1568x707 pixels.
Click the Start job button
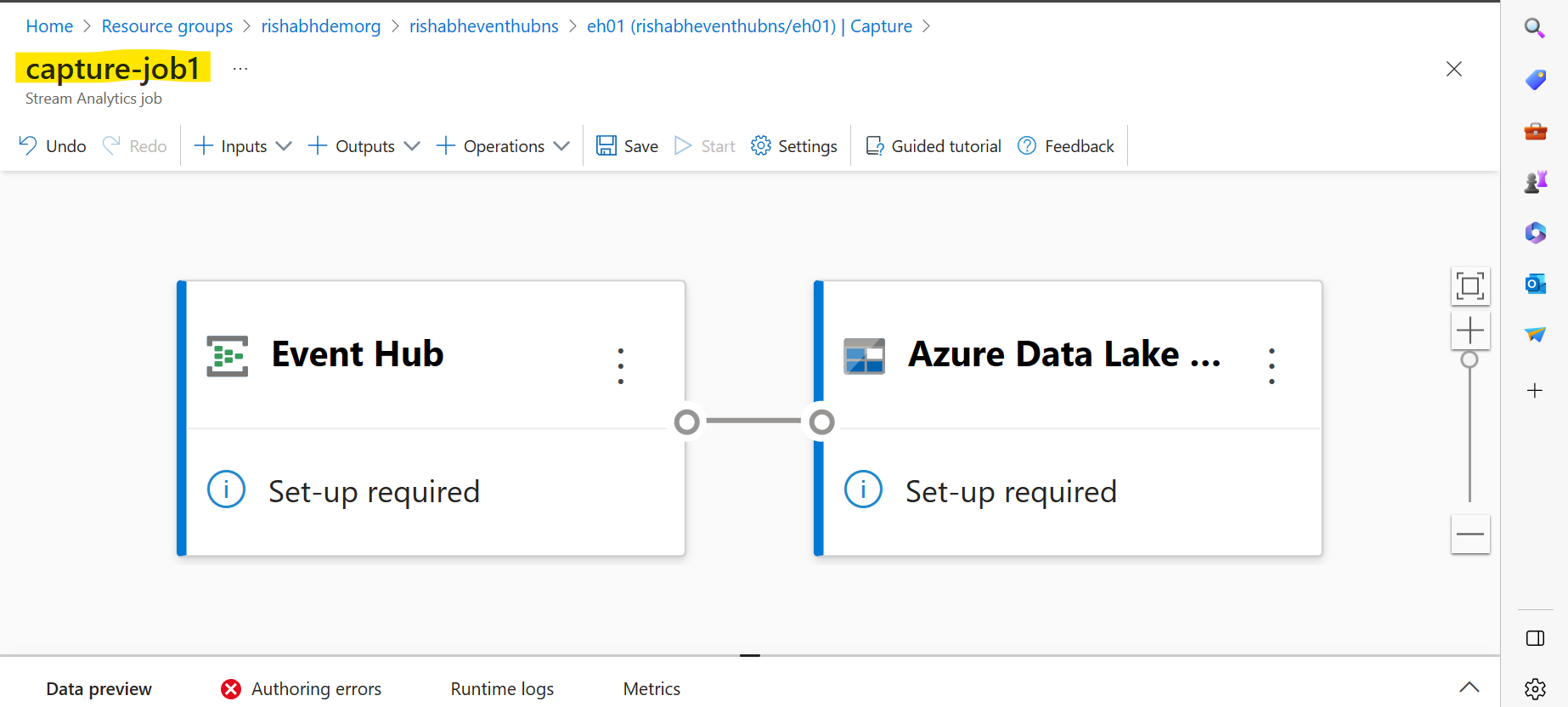tap(705, 146)
